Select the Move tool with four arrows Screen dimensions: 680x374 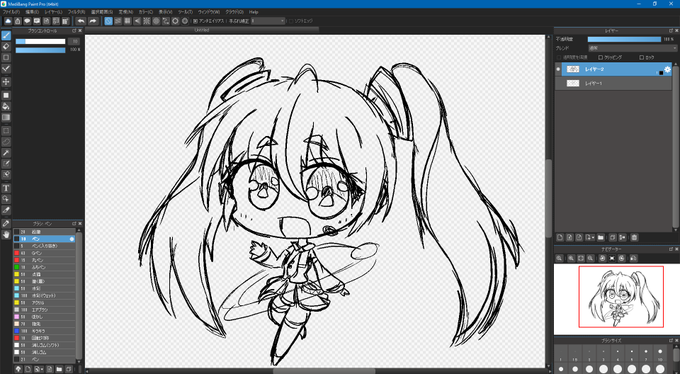pos(6,82)
